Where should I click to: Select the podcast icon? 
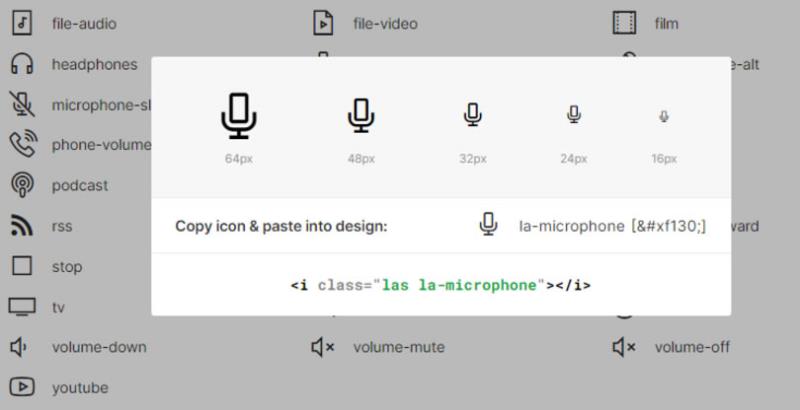[x=22, y=185]
